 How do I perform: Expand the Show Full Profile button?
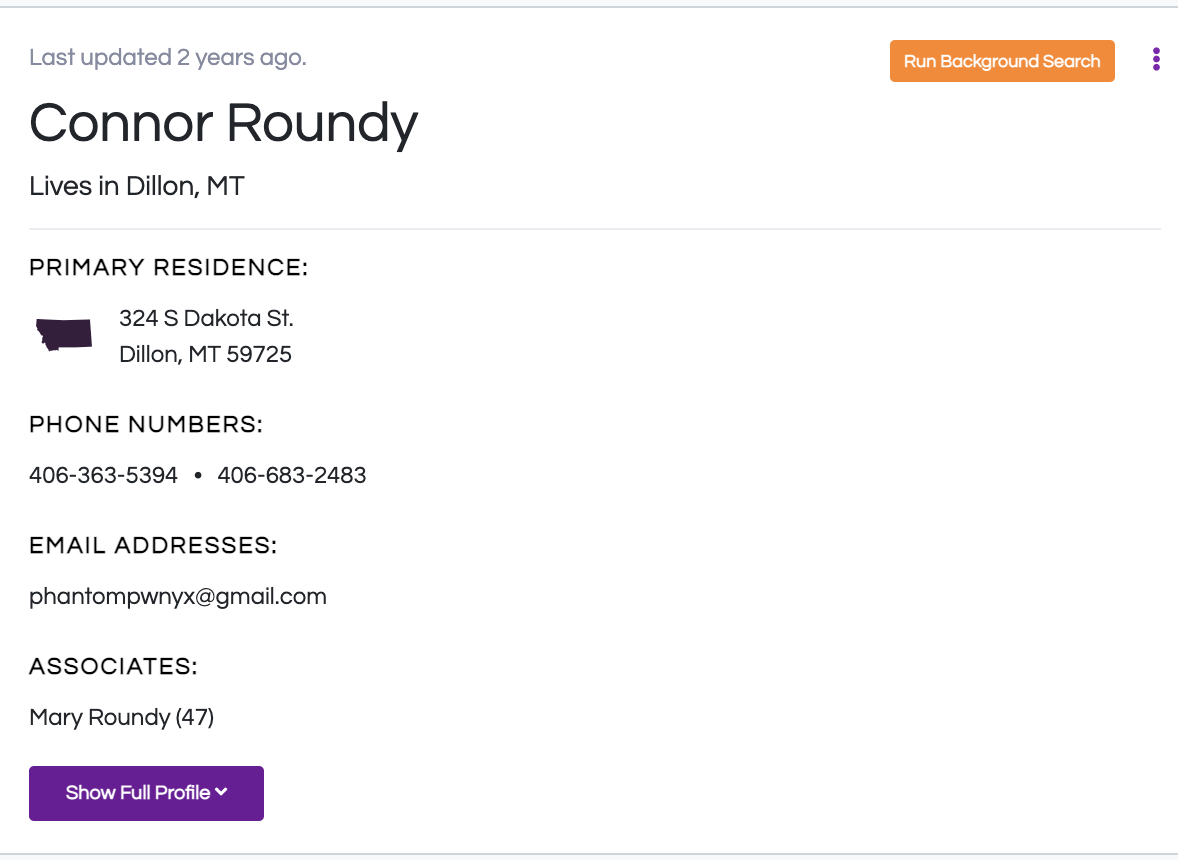click(x=146, y=793)
